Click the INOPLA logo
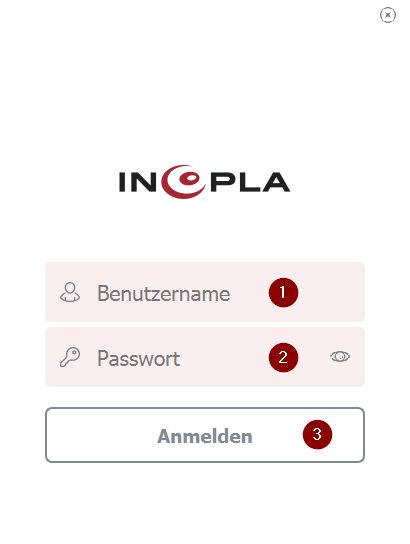Viewport: 410px width, 544px height. point(204,182)
